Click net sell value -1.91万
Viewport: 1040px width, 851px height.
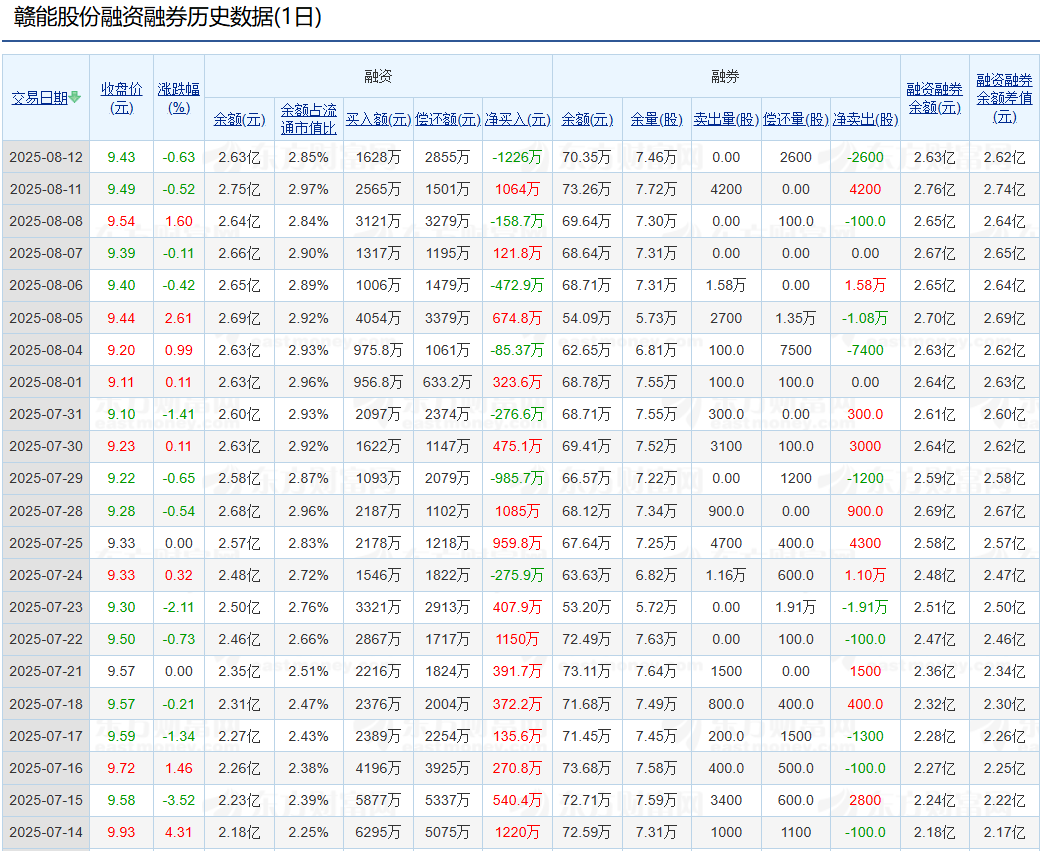click(866, 607)
